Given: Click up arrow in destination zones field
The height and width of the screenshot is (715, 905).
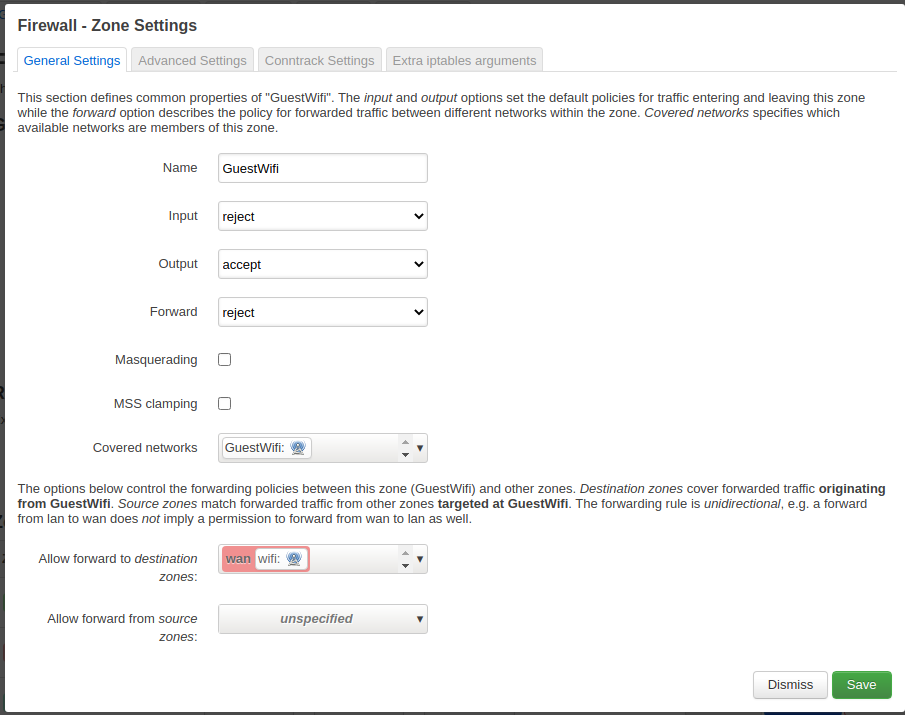Looking at the screenshot, I should (x=405, y=553).
